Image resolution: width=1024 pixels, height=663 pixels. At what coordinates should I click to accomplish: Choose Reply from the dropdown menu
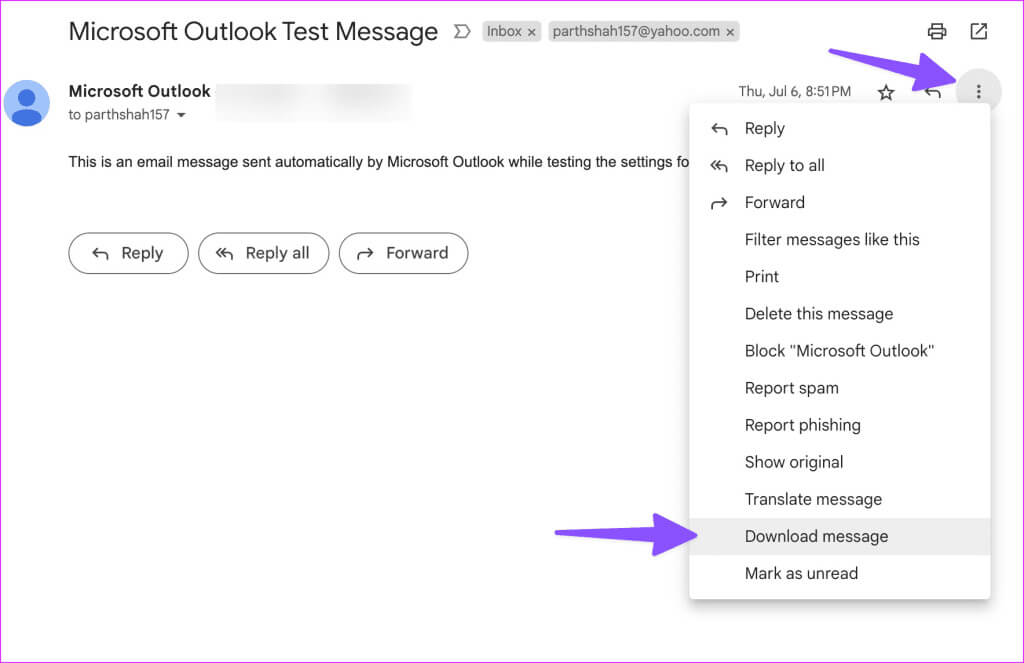840,129
